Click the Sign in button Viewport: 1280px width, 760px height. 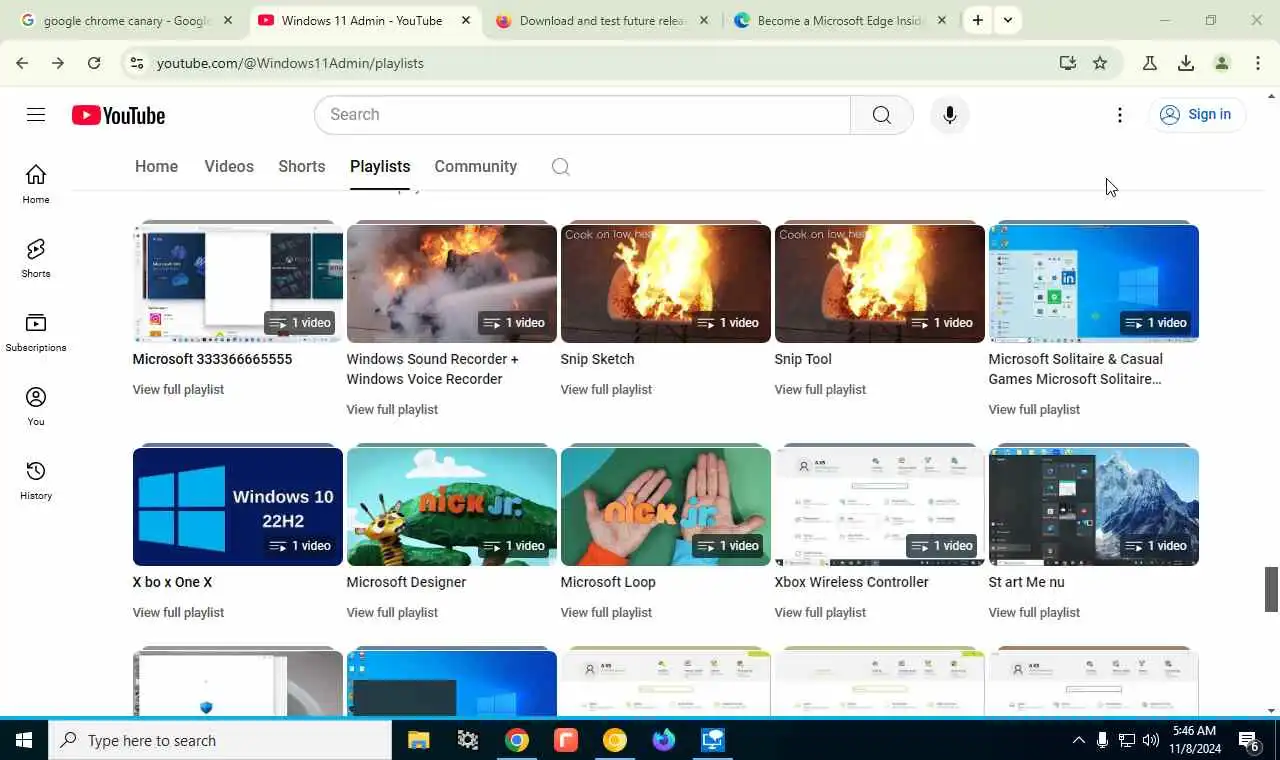[x=1197, y=115]
